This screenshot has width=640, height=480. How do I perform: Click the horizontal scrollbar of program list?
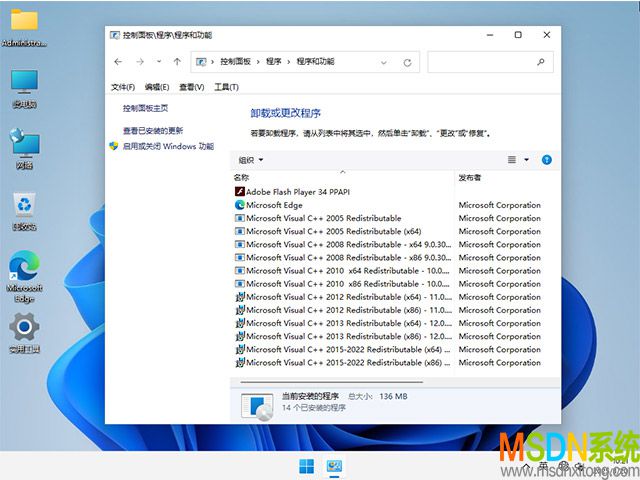pyautogui.click(x=331, y=382)
